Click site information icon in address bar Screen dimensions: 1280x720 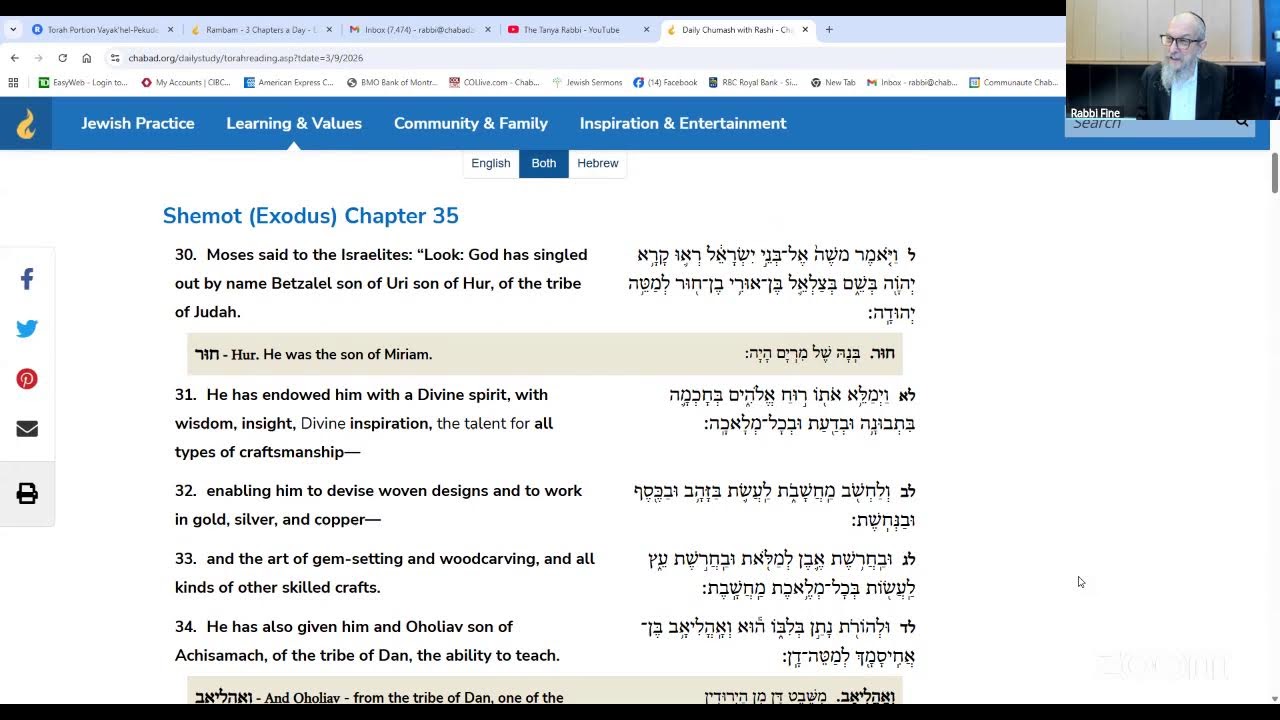click(115, 58)
